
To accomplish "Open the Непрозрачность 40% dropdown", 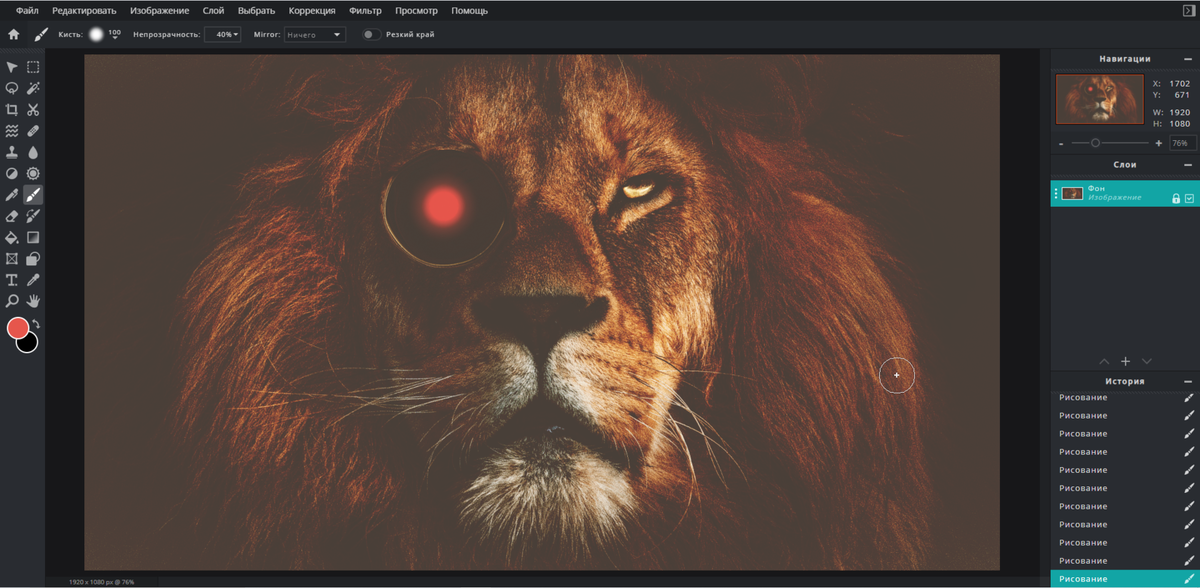I will tap(223, 34).
